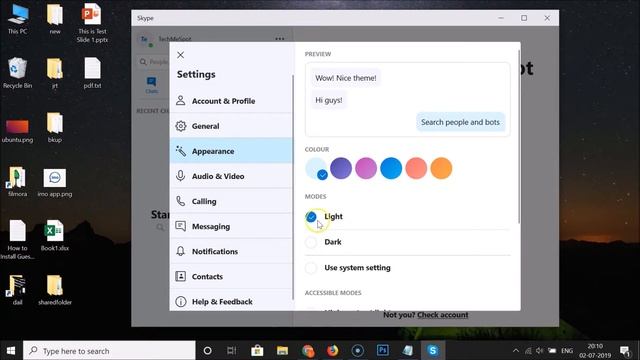This screenshot has height=360, width=640.
Task: Open Microsoft Store from the taskbar
Action: point(257,351)
